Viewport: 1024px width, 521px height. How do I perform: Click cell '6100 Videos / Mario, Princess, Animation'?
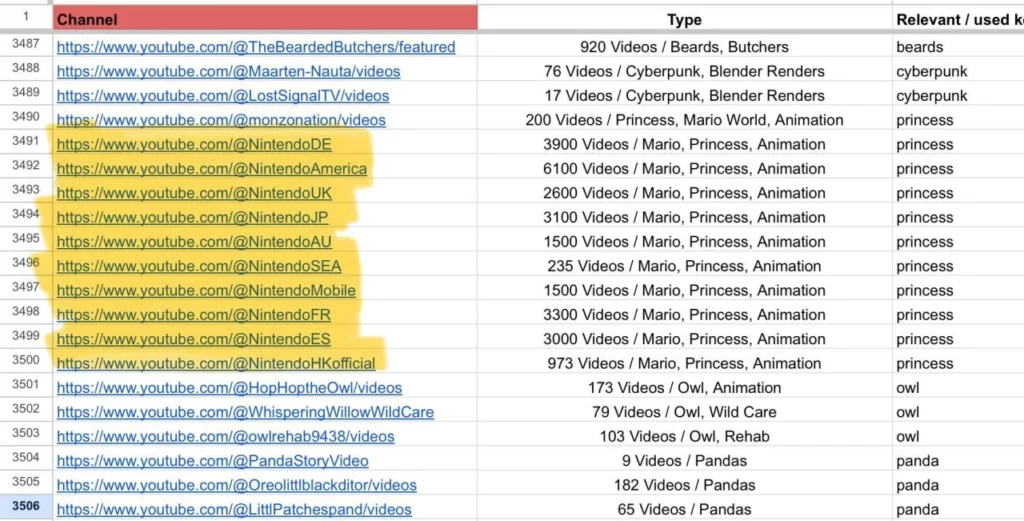click(x=684, y=168)
